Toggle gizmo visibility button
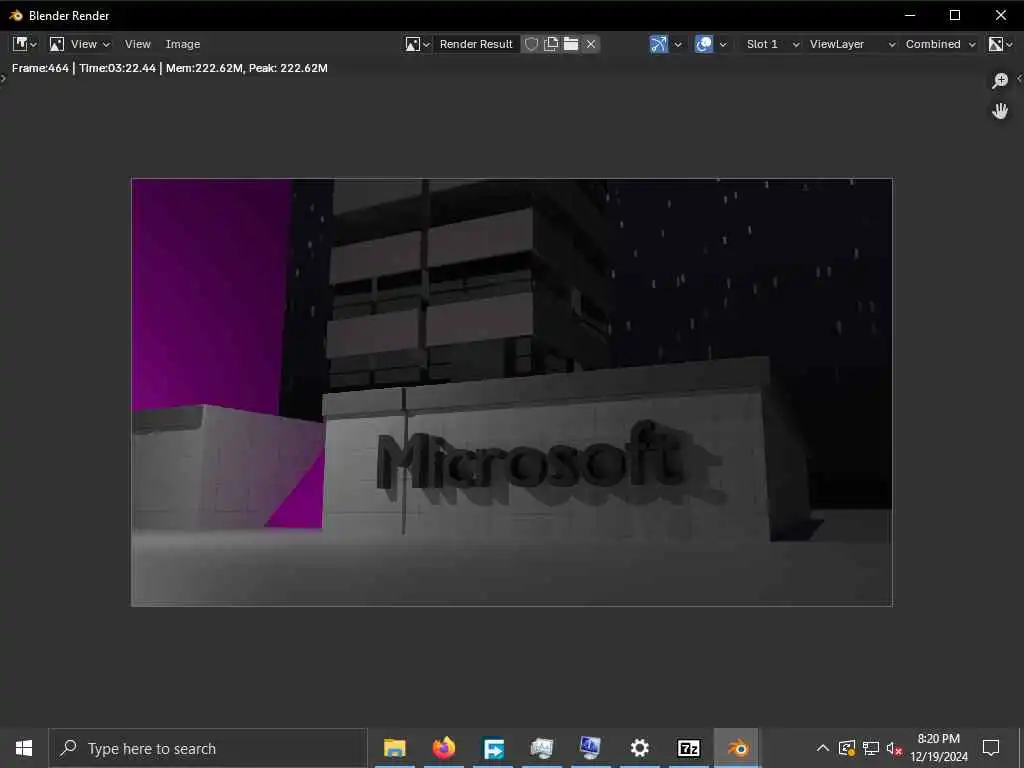 (x=658, y=44)
